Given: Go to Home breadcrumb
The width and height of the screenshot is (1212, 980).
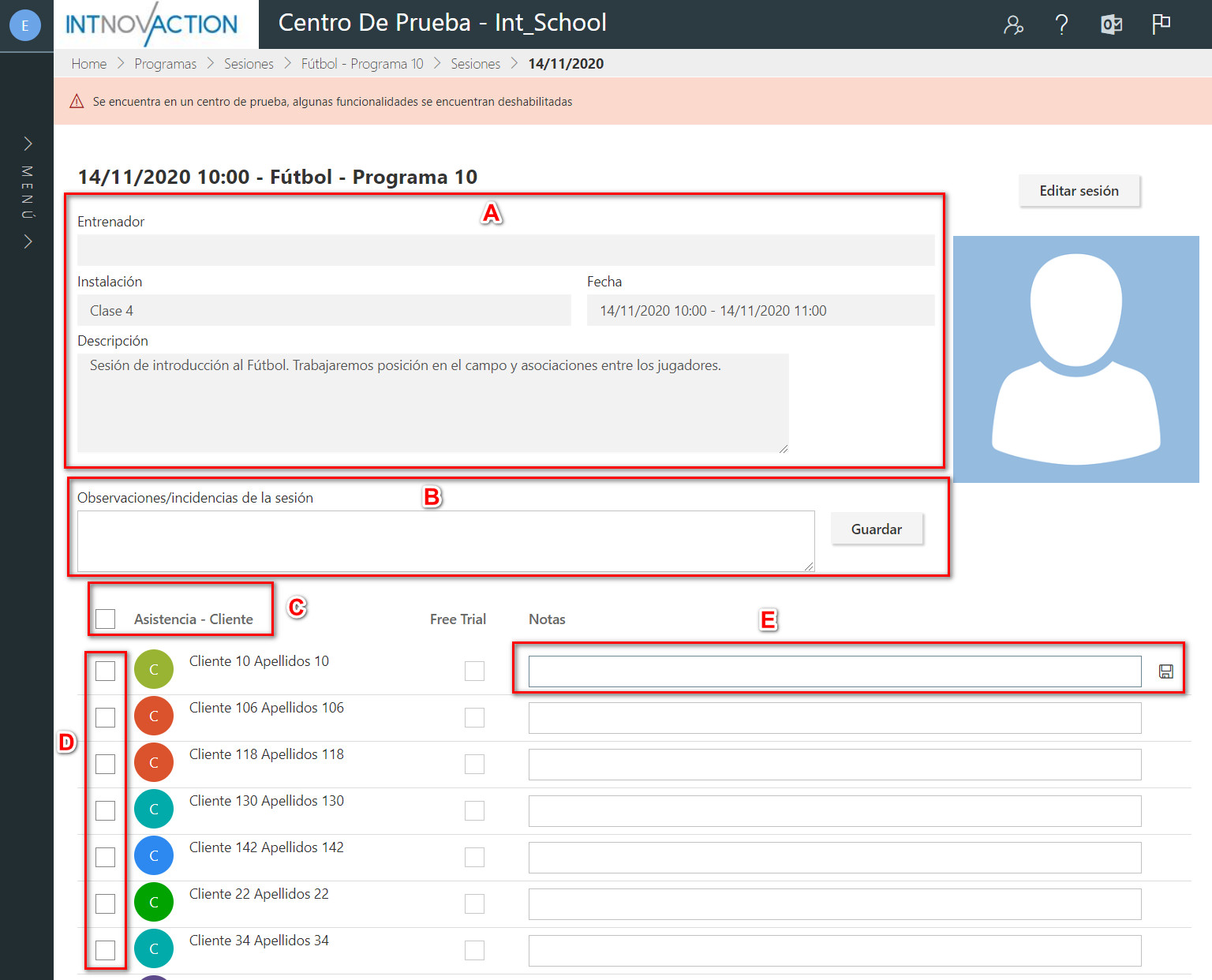Looking at the screenshot, I should (x=89, y=64).
